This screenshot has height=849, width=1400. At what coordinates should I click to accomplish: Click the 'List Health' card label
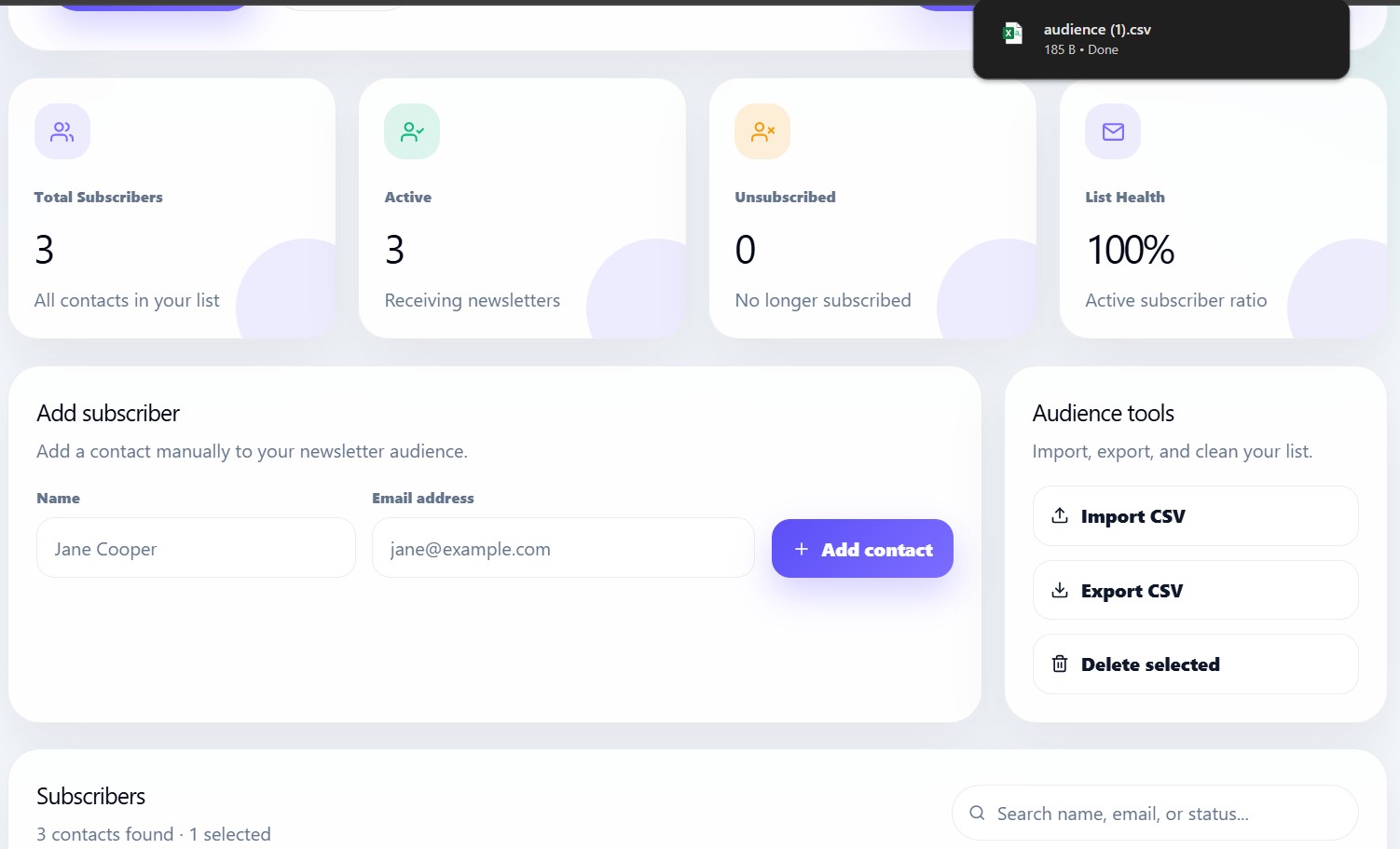(x=1125, y=197)
